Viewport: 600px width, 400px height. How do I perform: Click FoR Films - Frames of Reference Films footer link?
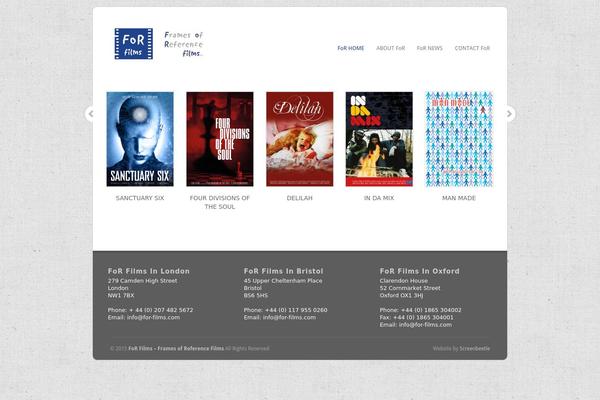176,348
